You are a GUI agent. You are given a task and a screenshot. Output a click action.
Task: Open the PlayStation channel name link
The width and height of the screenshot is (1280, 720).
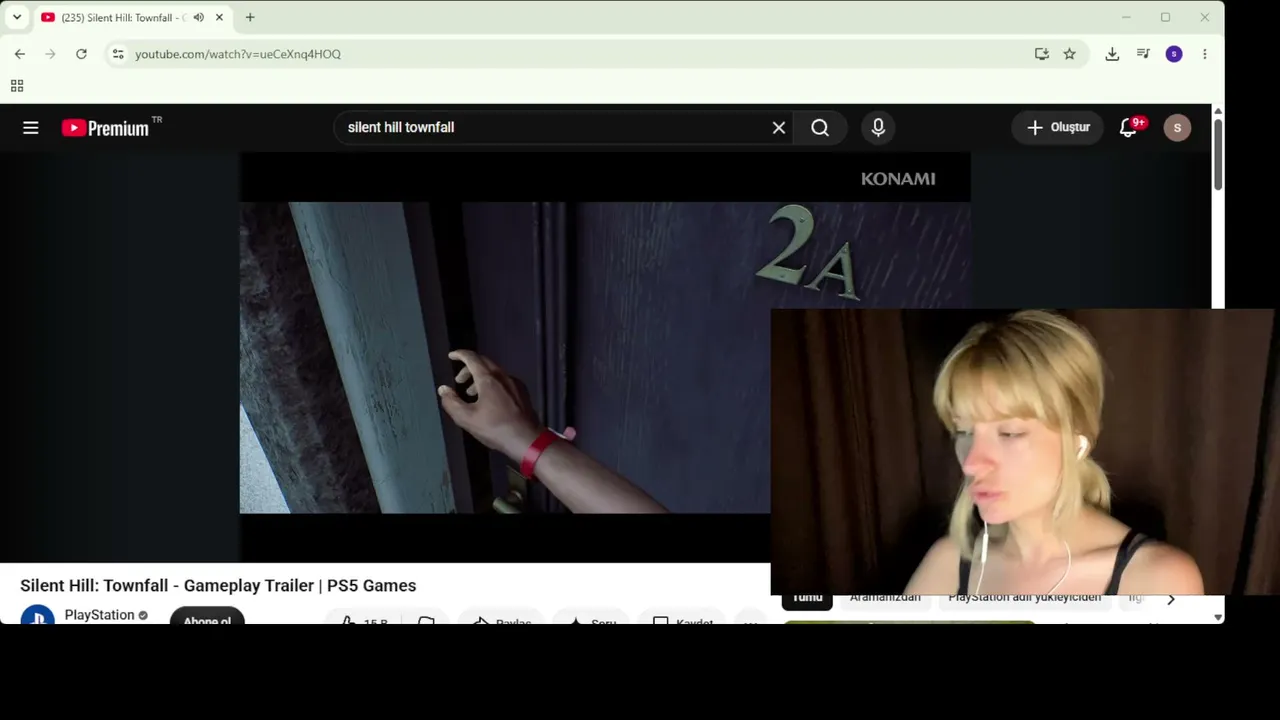pos(99,615)
